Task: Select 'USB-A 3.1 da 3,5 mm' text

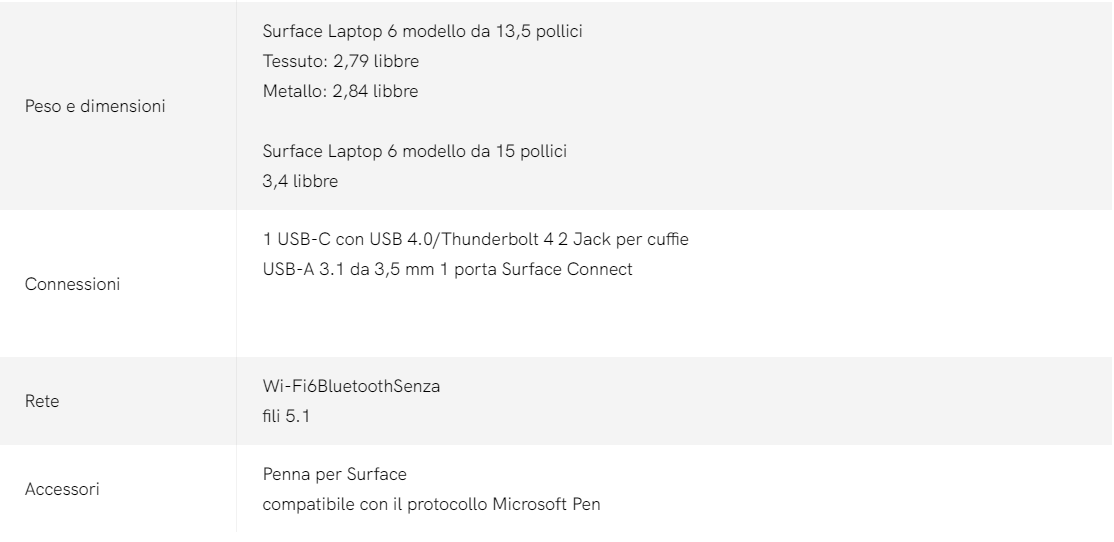Action: click(x=349, y=269)
